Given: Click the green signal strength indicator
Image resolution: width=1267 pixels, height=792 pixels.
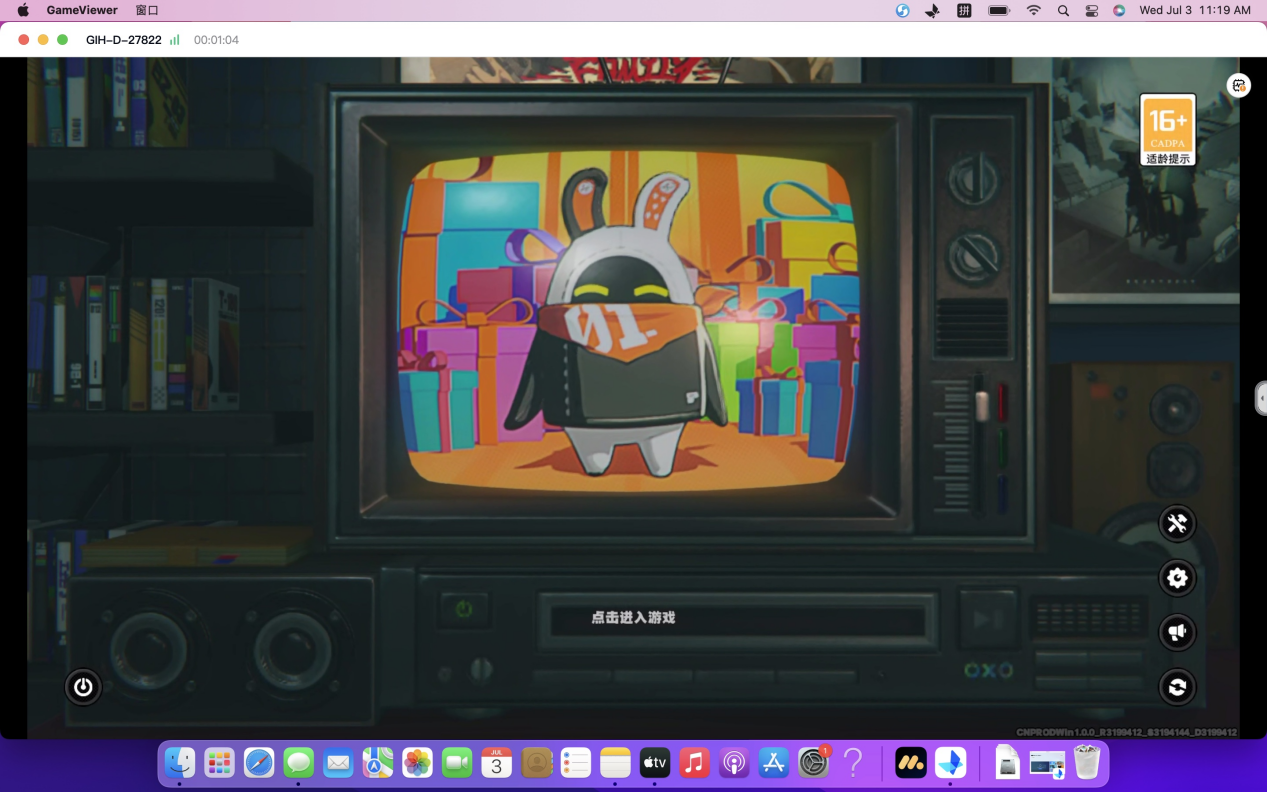Looking at the screenshot, I should tap(175, 40).
